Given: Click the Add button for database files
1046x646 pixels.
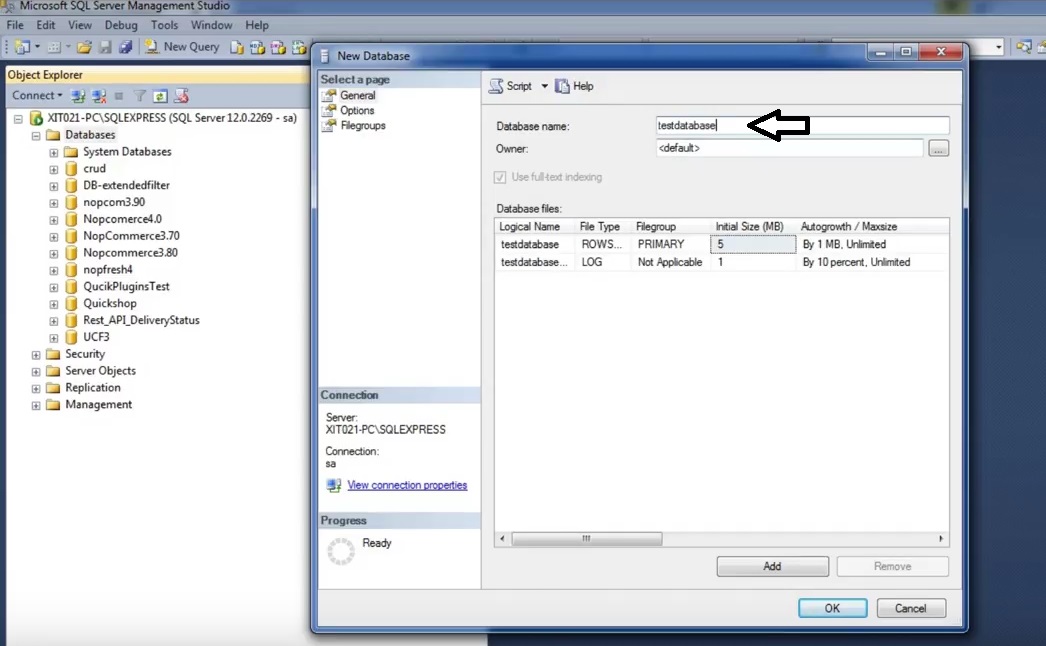Looking at the screenshot, I should [x=772, y=566].
